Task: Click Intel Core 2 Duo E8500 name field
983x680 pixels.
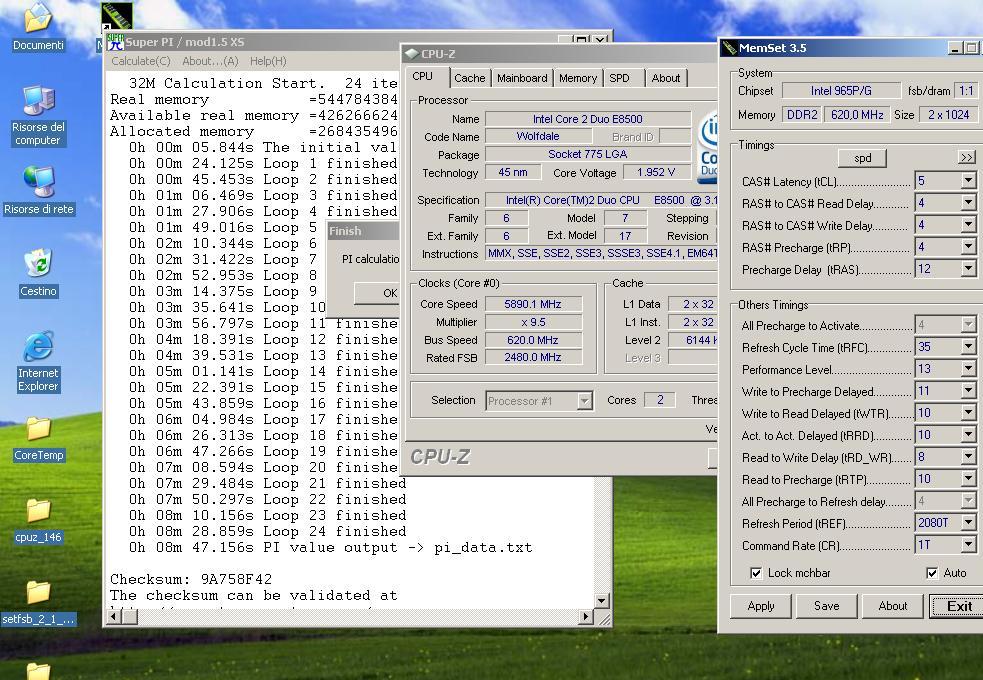Action: (x=587, y=119)
